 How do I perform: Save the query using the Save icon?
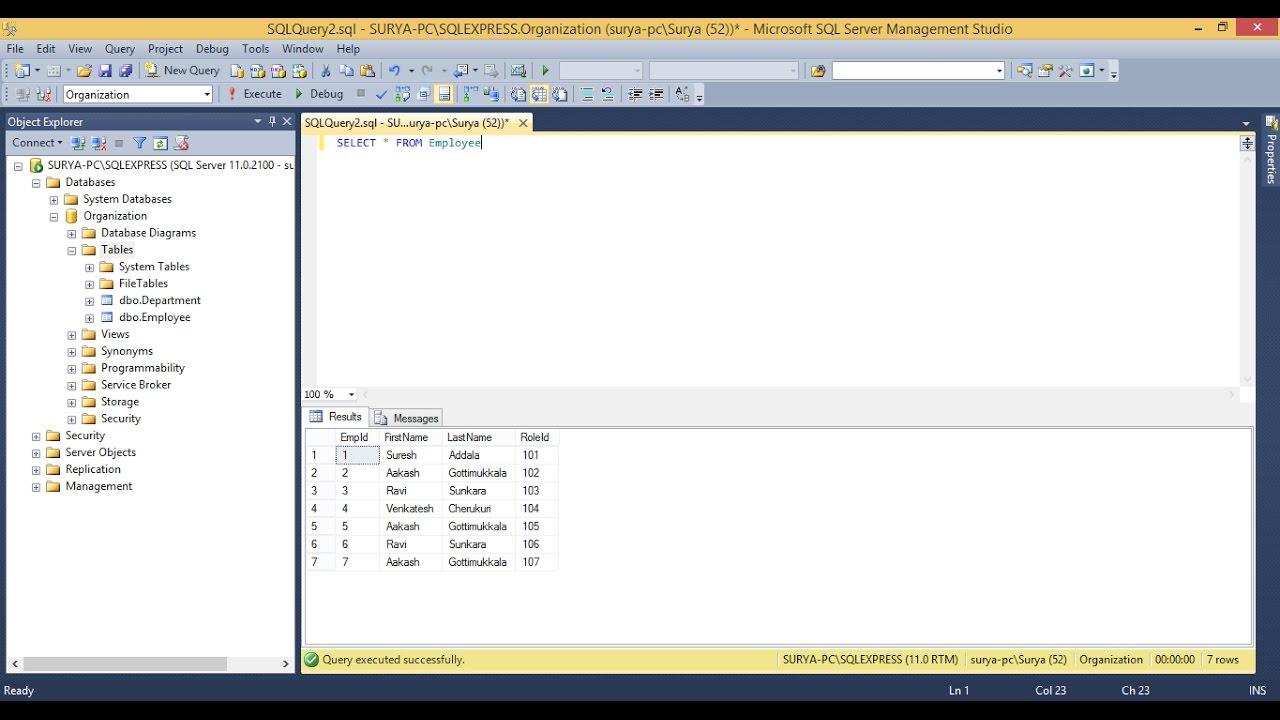(x=105, y=71)
